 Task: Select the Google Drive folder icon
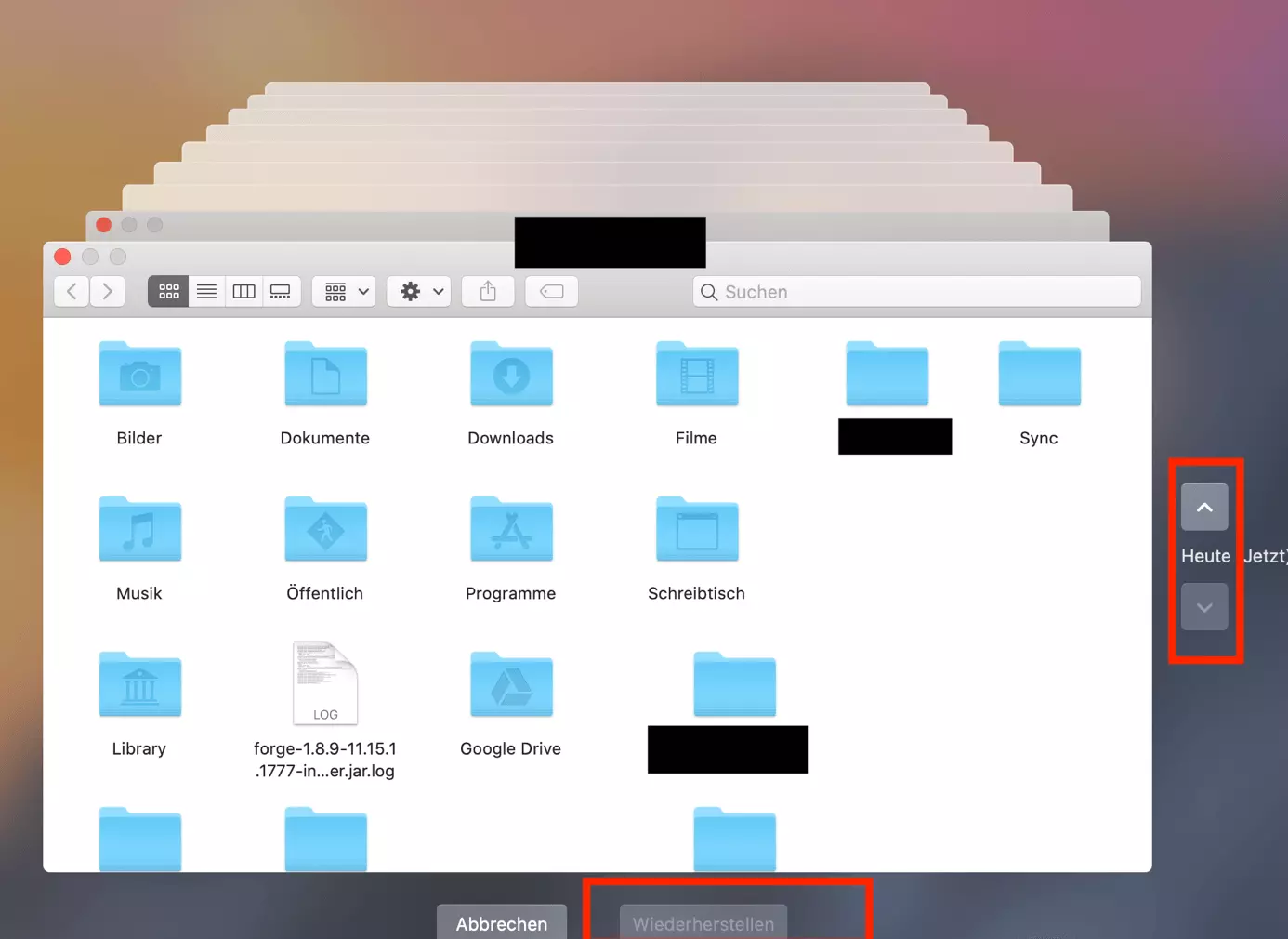pos(511,684)
